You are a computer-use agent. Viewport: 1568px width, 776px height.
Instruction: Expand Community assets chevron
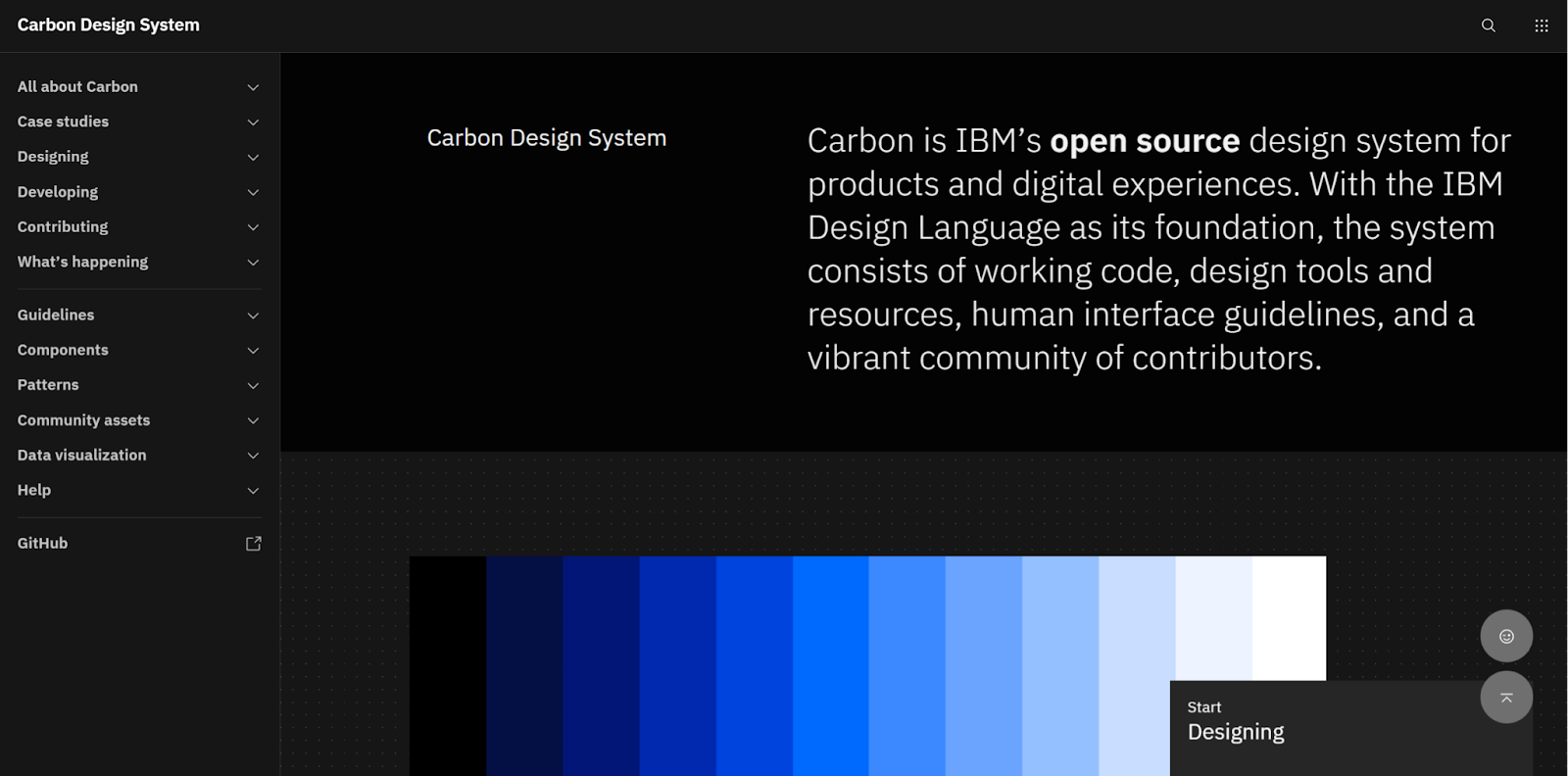[253, 421]
